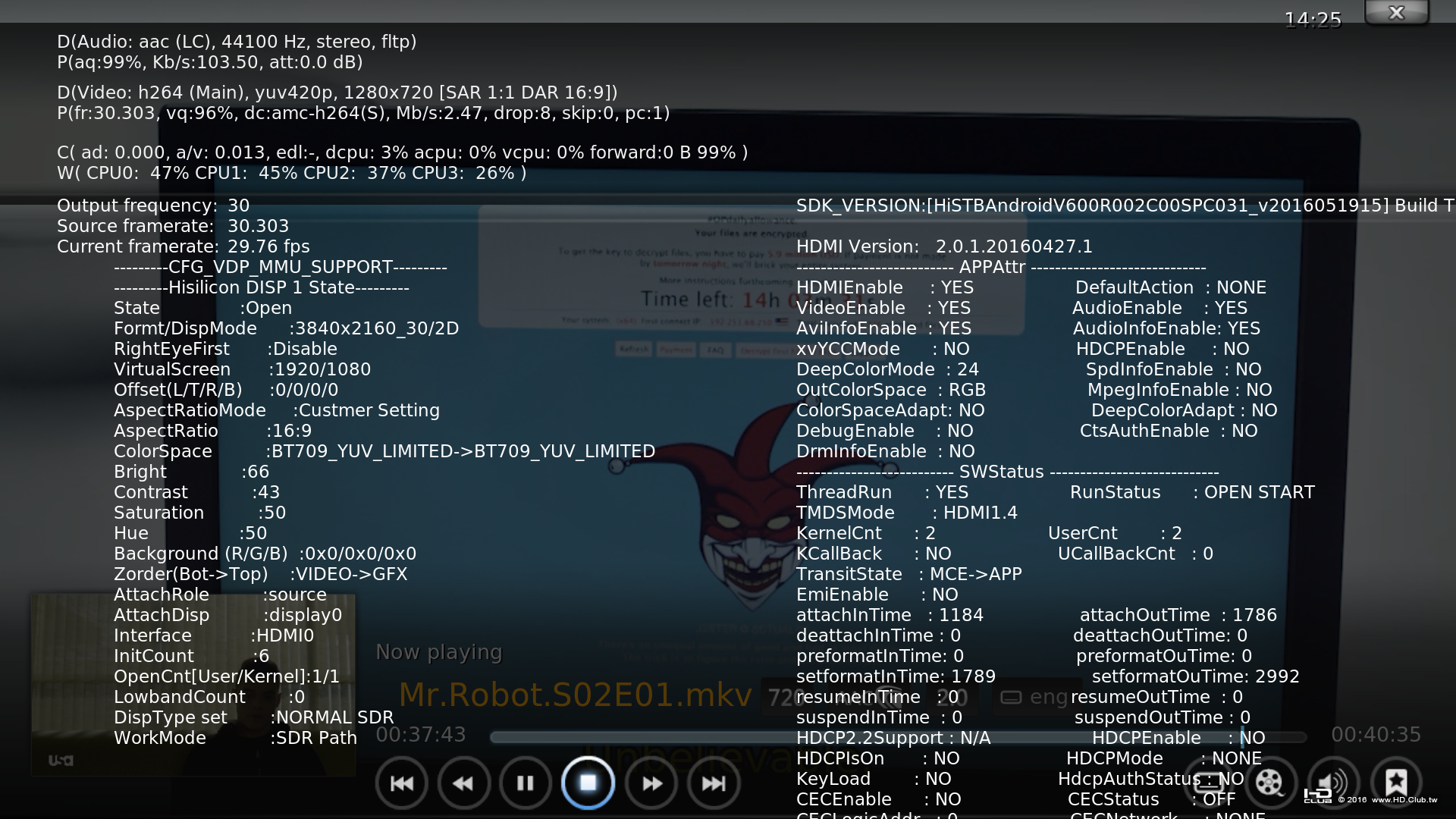This screenshot has height=819, width=1456.
Task: Click Zorder(Bot->Top) :VIDEO->GFX row
Action: (261, 574)
